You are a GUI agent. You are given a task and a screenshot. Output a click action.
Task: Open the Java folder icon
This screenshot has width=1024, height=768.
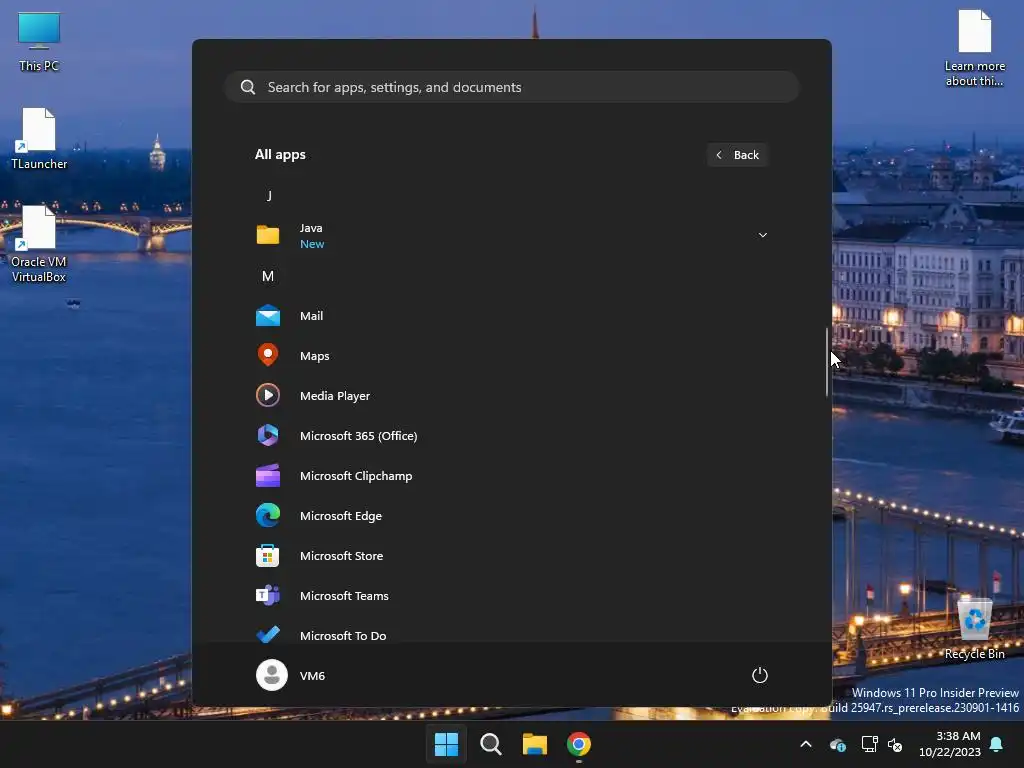[x=268, y=235]
